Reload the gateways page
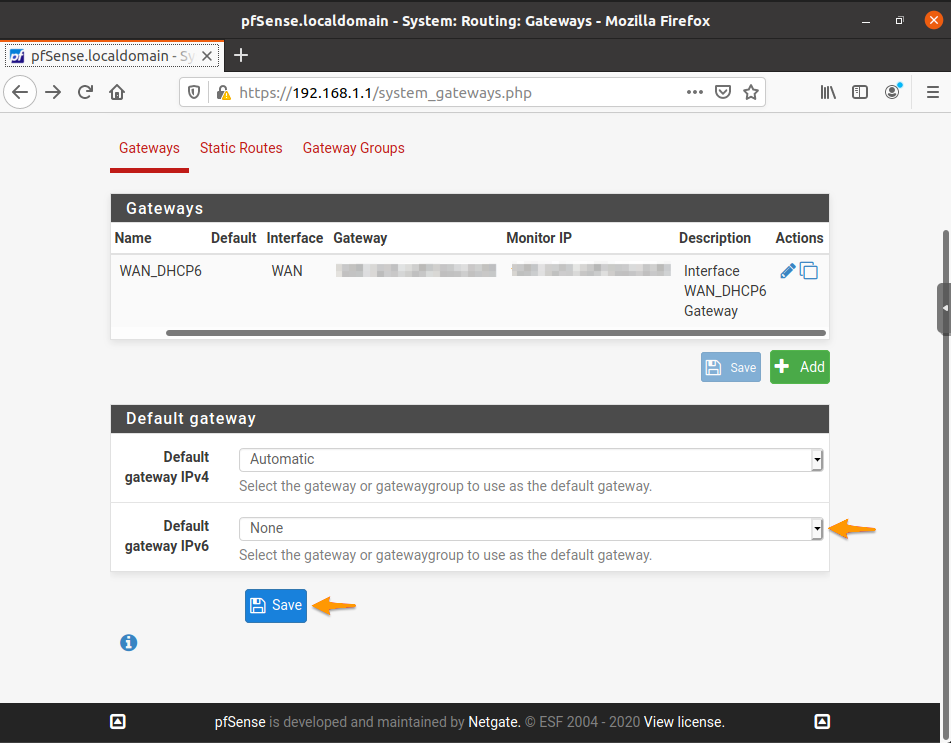Image resolution: width=951 pixels, height=743 pixels. point(84,91)
